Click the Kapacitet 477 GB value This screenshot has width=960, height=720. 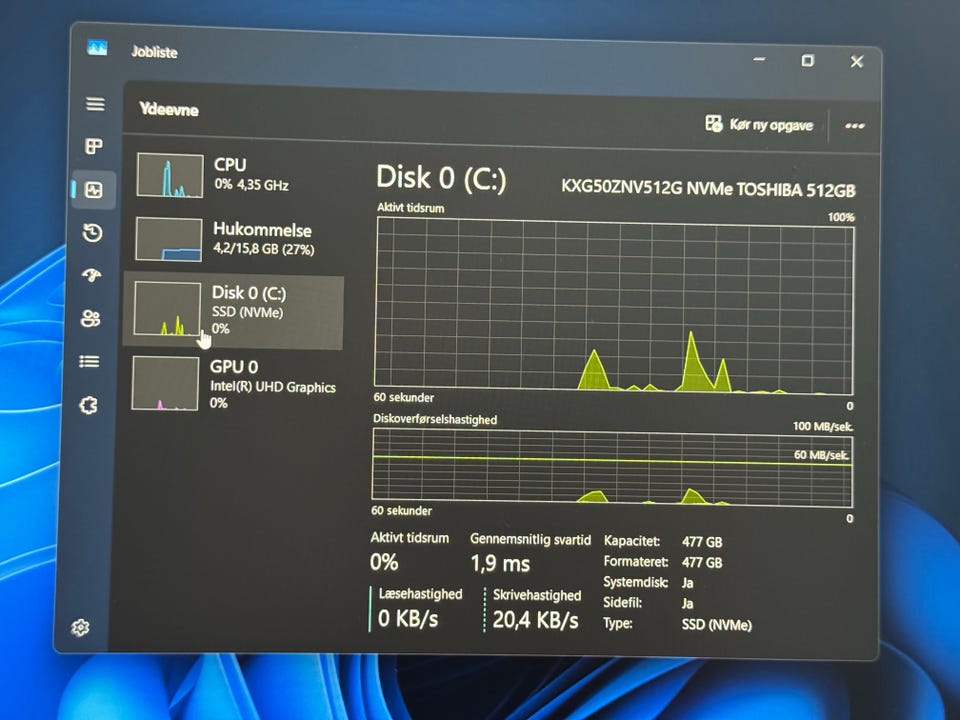[702, 542]
